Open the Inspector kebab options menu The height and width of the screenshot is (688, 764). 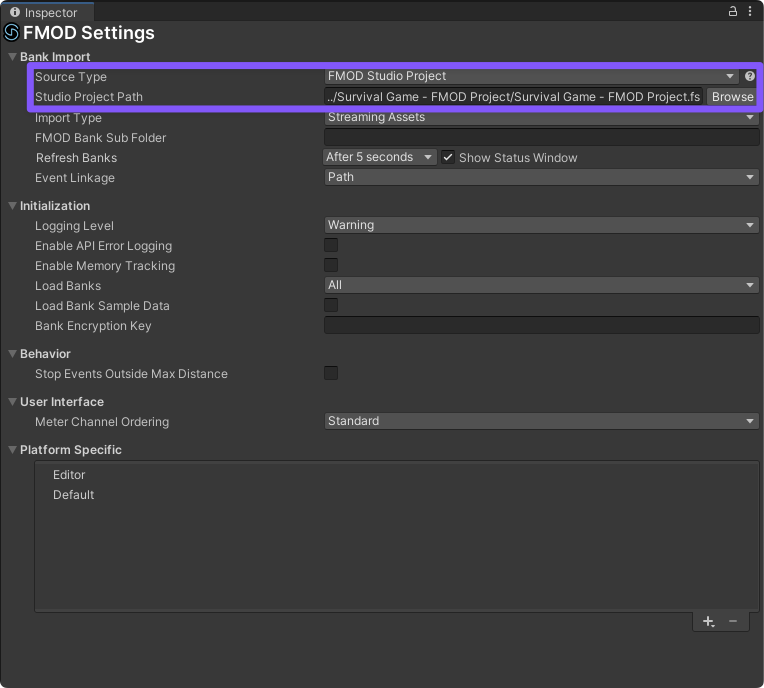coord(751,12)
